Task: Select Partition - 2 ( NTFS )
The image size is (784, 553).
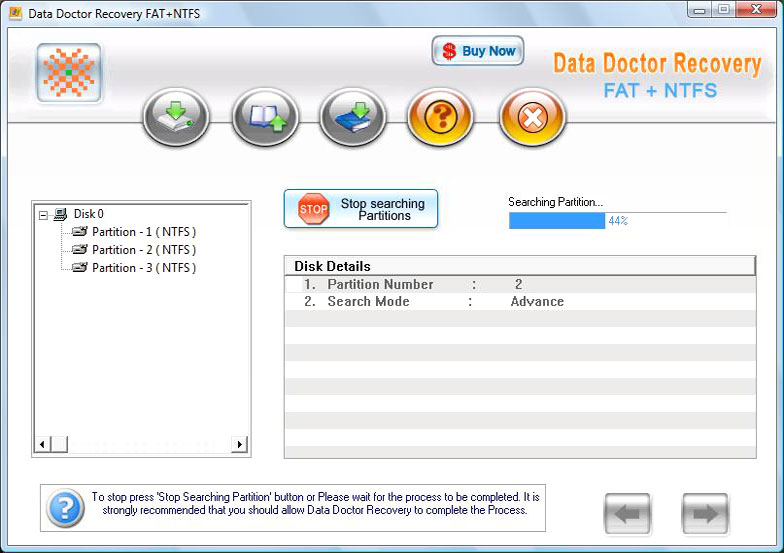Action: pos(144,250)
